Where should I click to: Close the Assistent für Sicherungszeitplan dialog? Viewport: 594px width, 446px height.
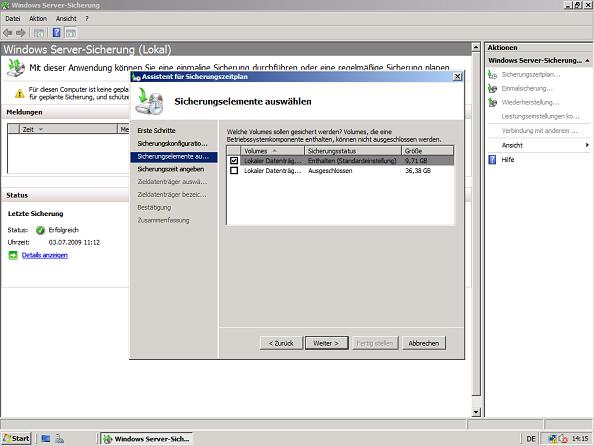click(457, 77)
